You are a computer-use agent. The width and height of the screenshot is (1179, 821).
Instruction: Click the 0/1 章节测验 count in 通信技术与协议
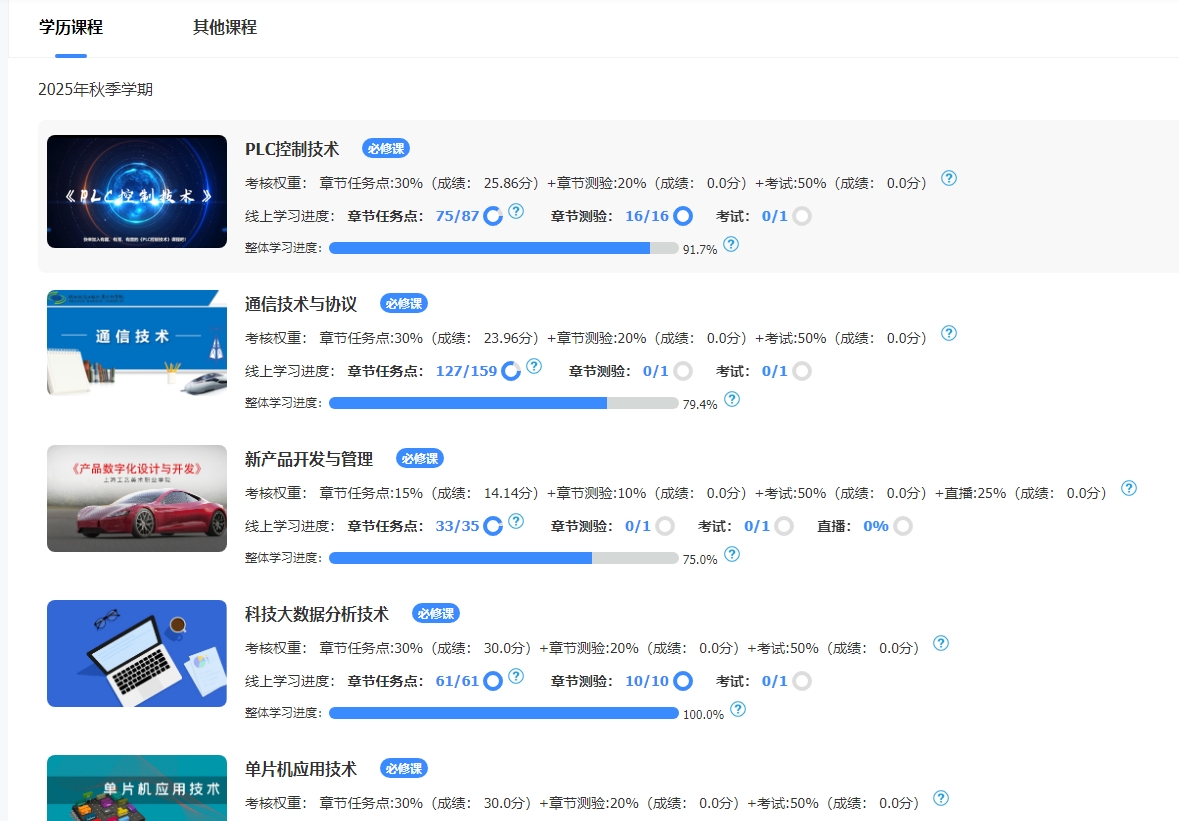pos(656,371)
